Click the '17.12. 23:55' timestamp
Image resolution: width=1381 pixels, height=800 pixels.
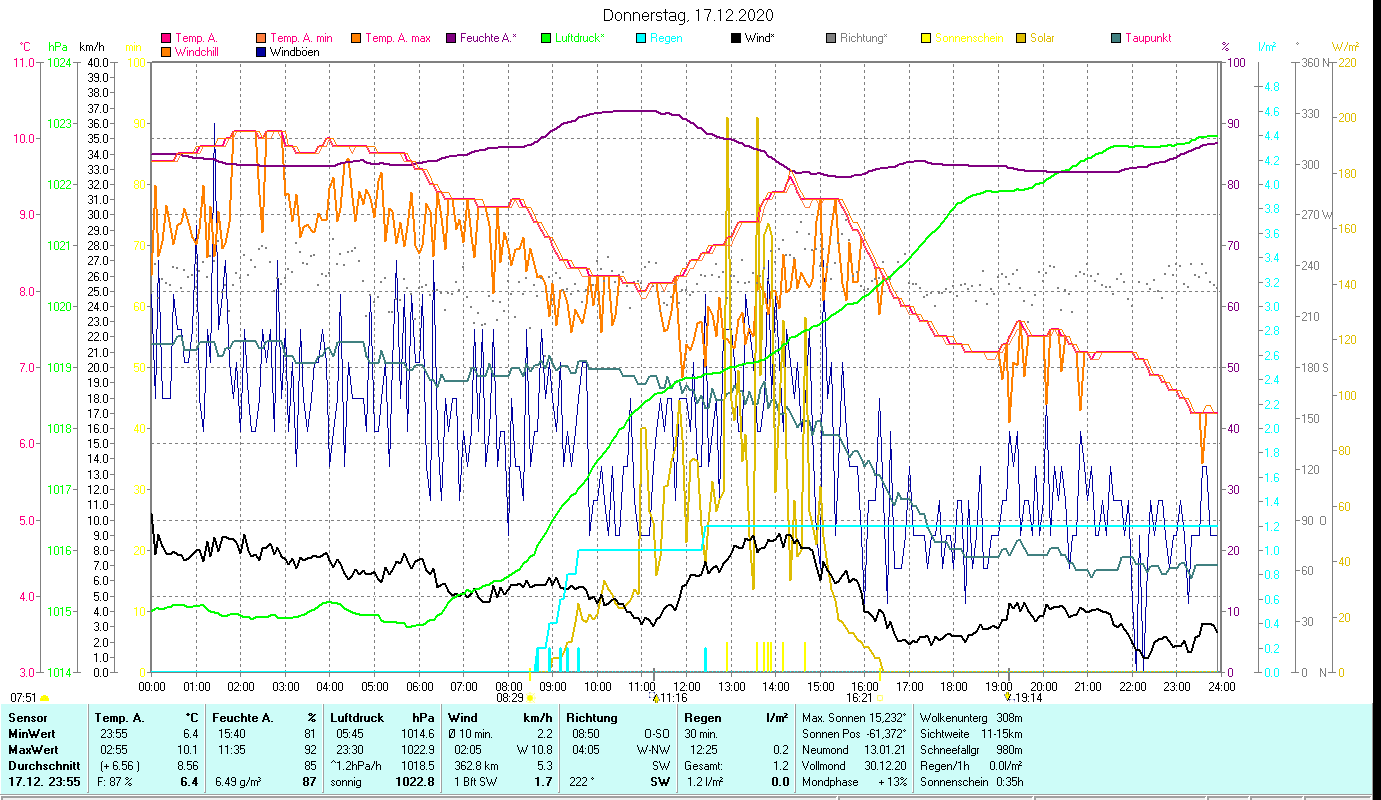coord(46,782)
